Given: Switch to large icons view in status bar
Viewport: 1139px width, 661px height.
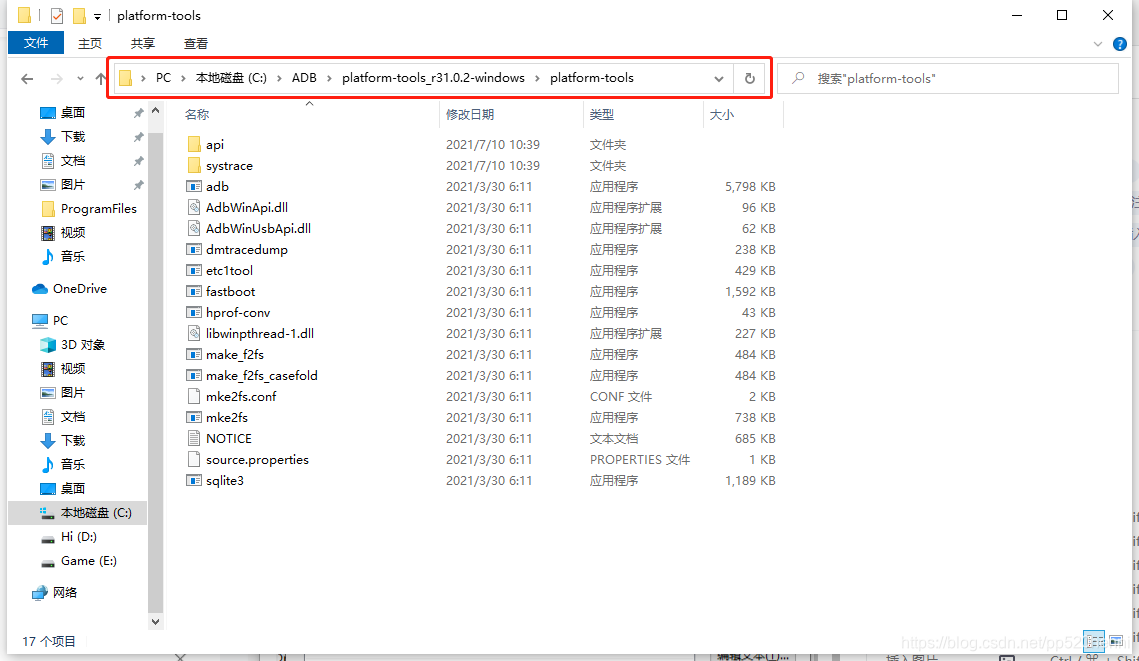Looking at the screenshot, I should coord(1116,641).
